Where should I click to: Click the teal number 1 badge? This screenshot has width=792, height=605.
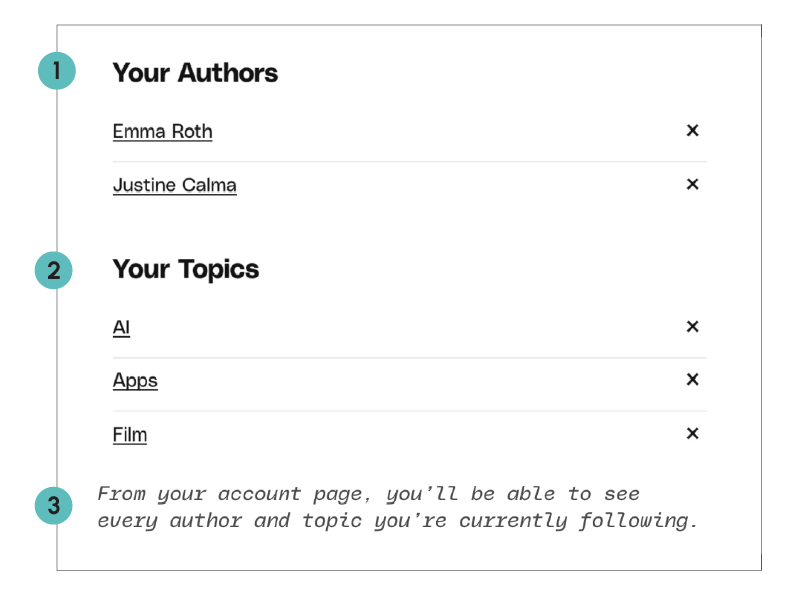tap(57, 71)
